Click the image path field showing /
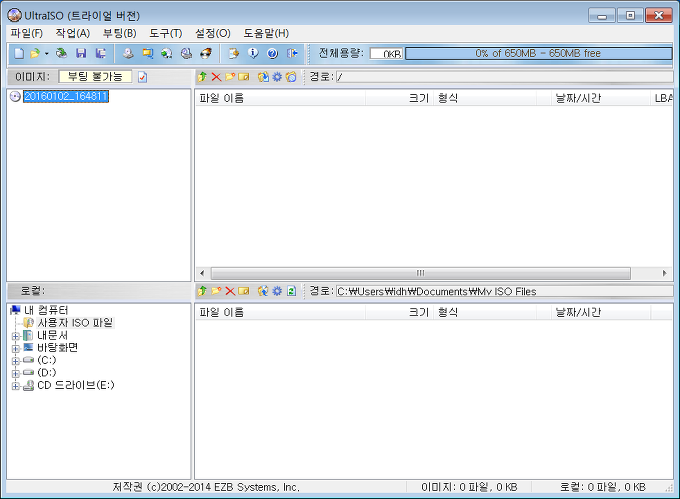Screen dimensions: 680x499 504,77
